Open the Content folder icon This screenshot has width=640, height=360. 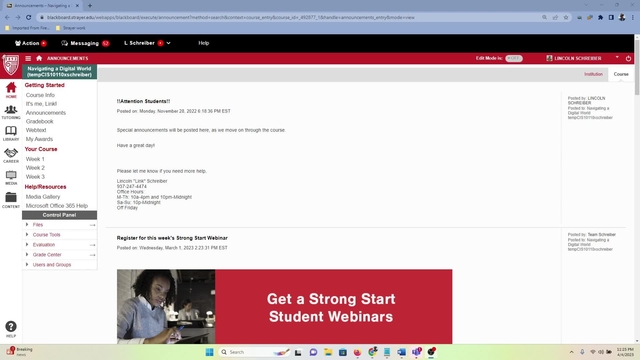[x=11, y=200]
